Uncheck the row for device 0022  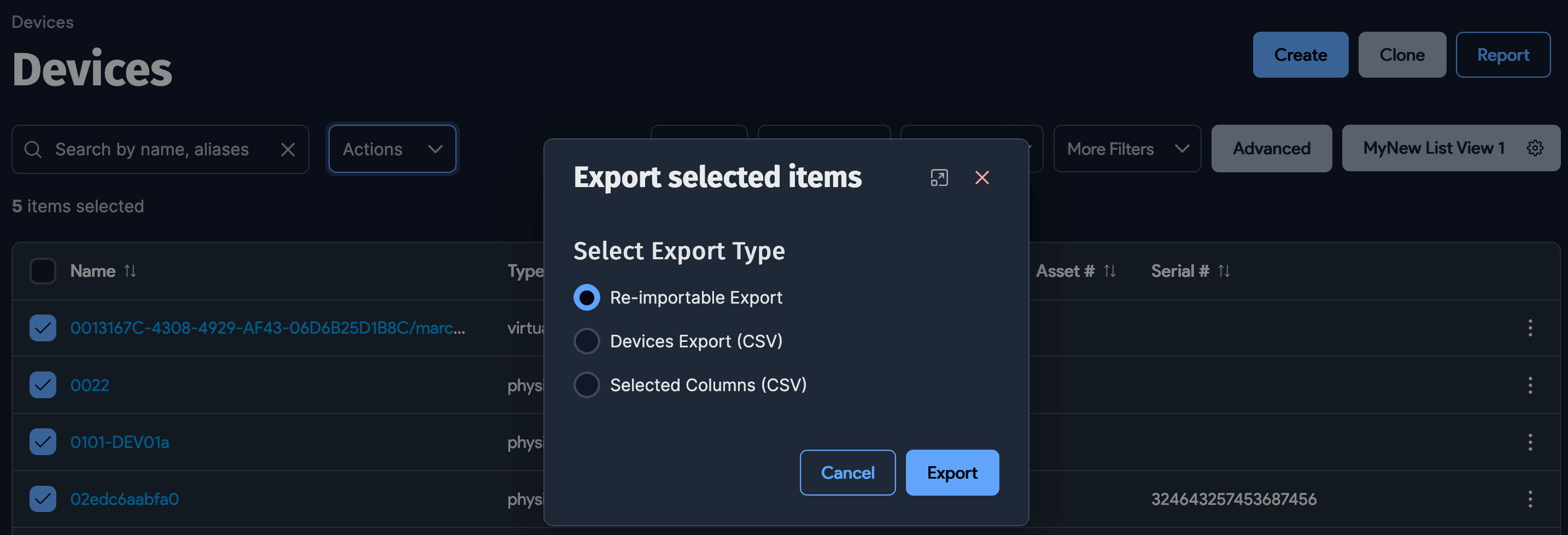pyautogui.click(x=42, y=385)
